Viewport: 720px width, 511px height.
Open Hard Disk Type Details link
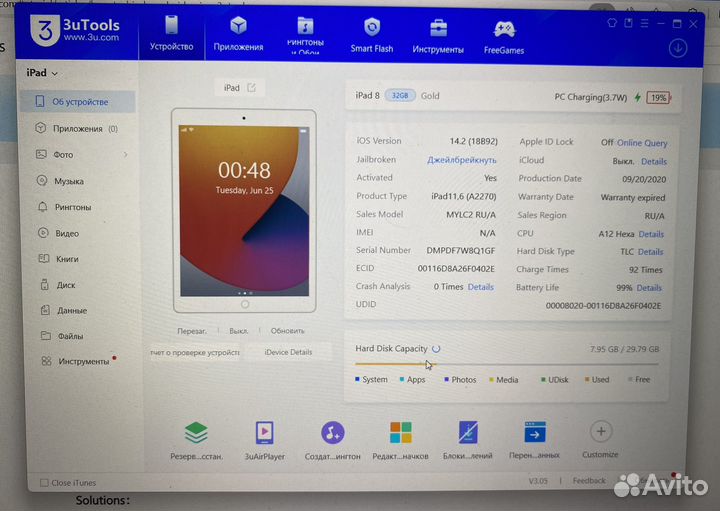click(651, 252)
